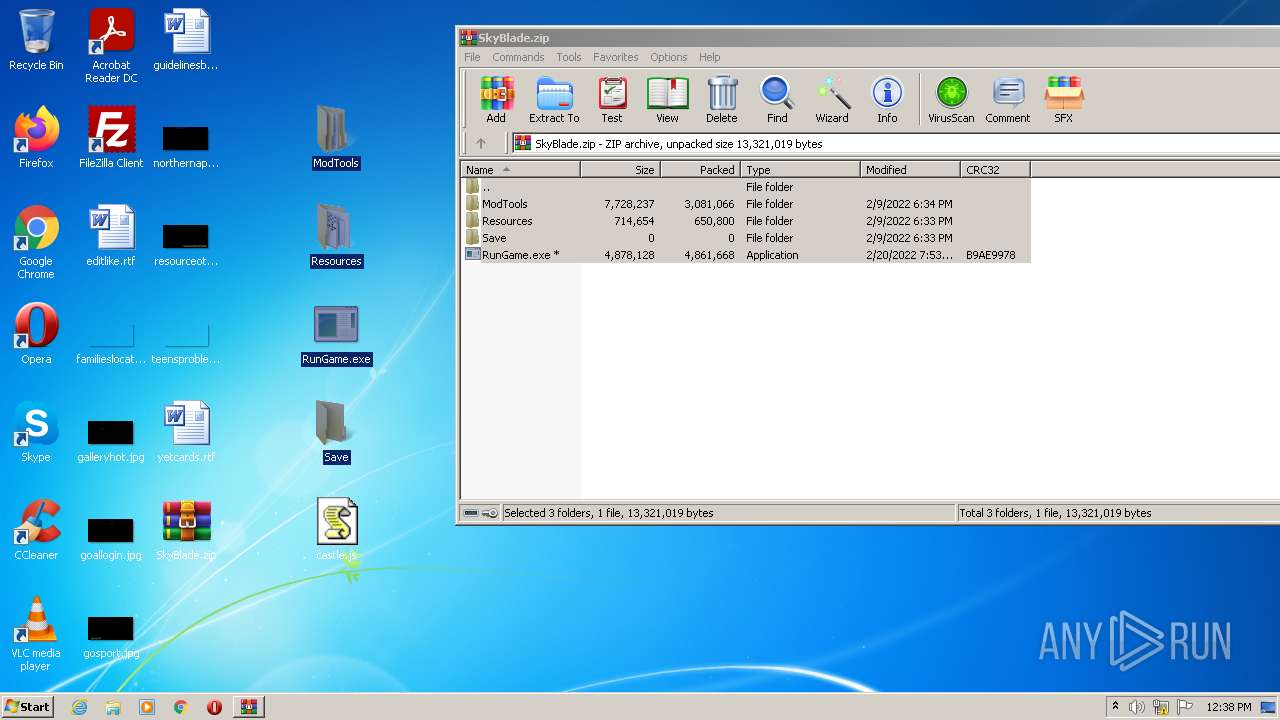1280x720 pixels.
Task: Select the Skype desktop icon
Action: point(36,432)
